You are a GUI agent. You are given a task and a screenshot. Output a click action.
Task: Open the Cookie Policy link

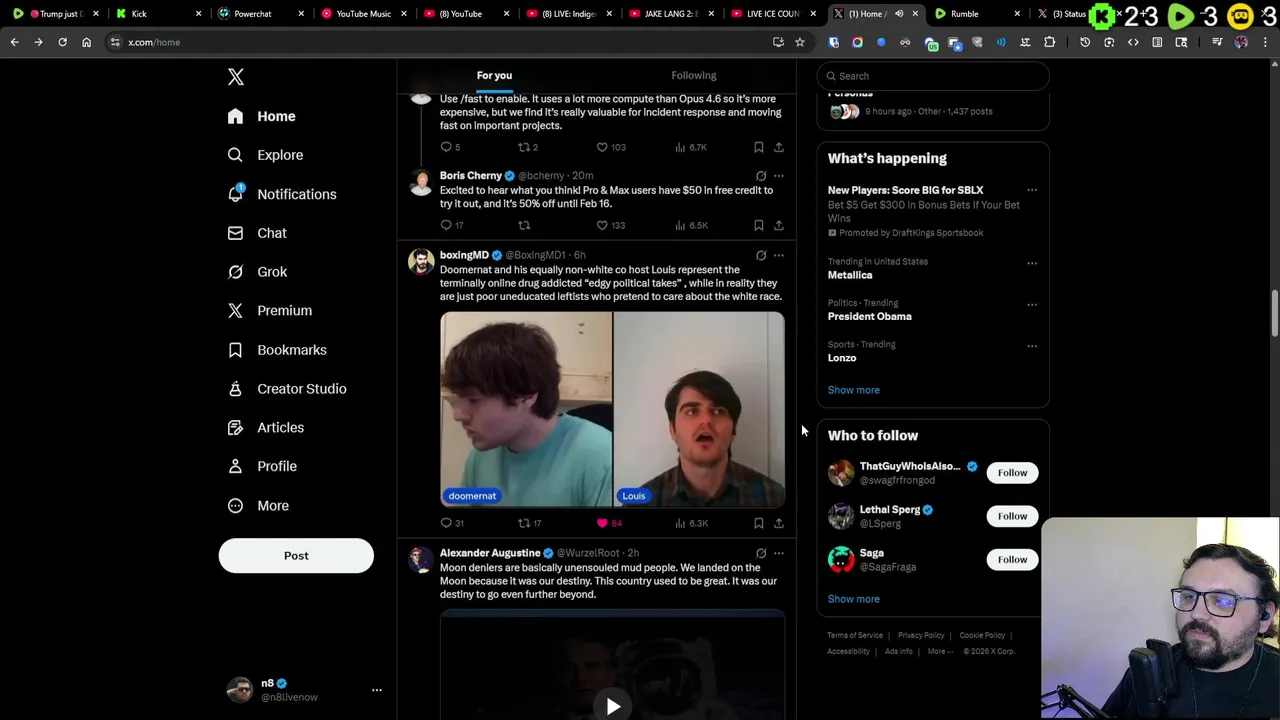(982, 636)
